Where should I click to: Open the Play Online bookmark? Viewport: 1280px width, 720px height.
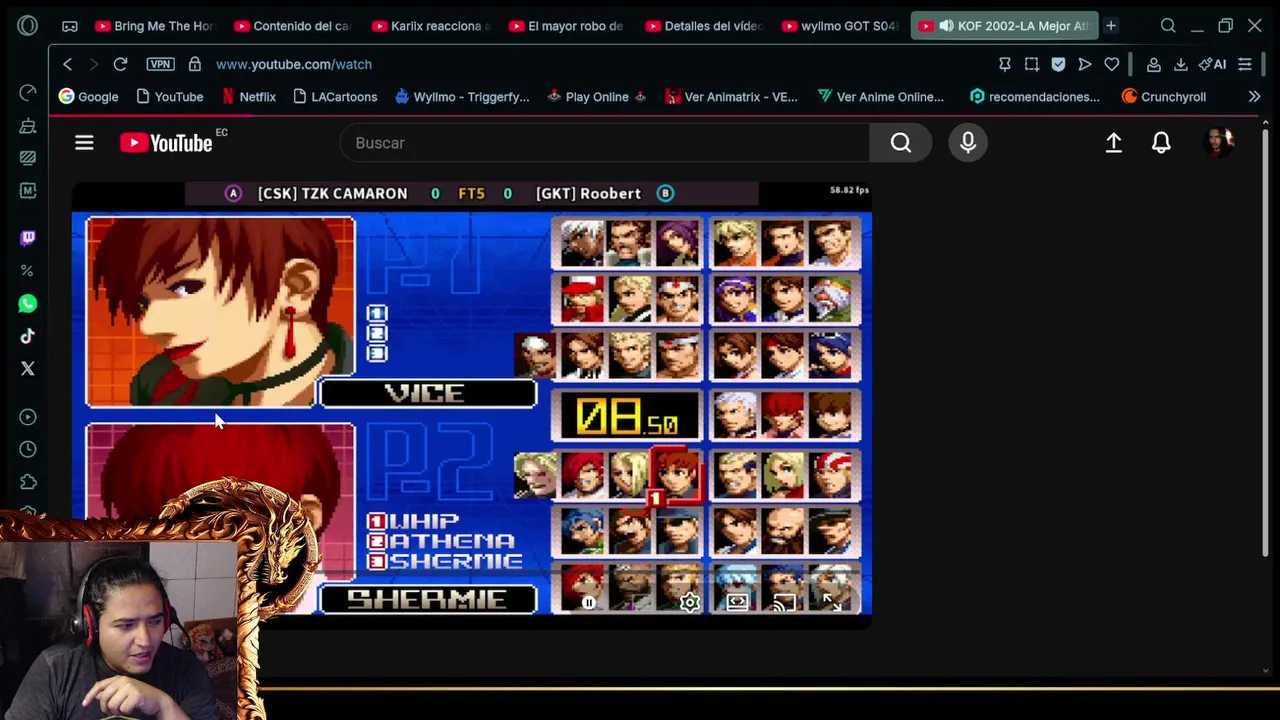point(597,97)
